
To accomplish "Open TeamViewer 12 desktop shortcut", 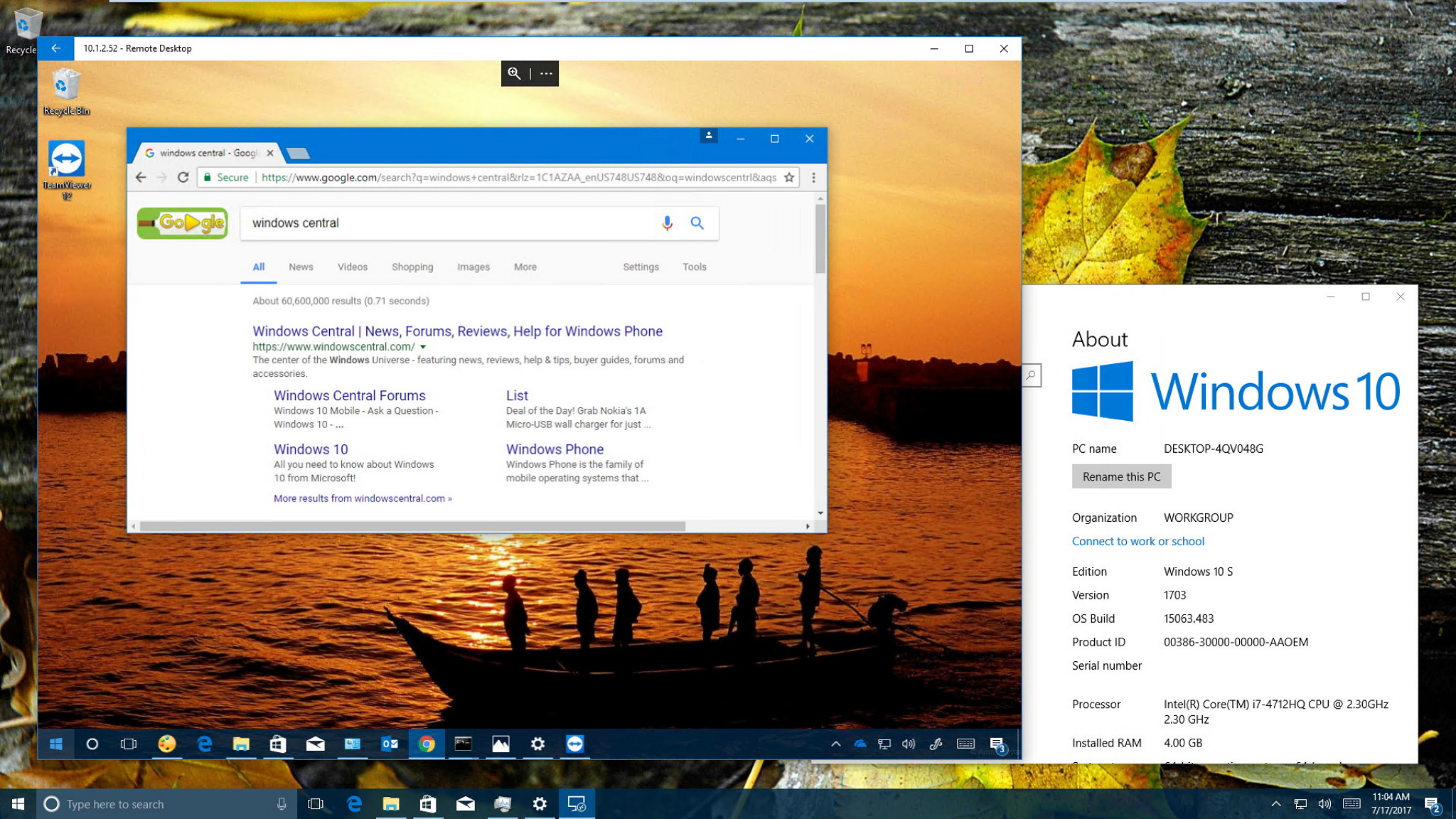I will [67, 171].
